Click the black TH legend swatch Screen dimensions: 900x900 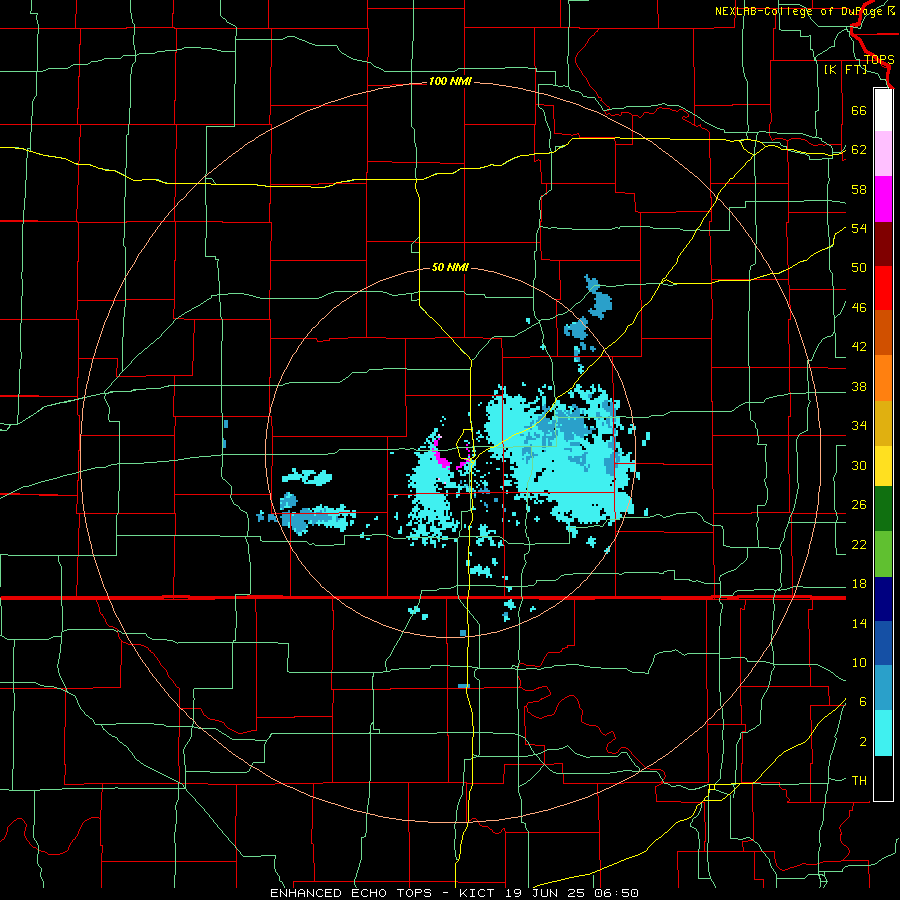[883, 778]
